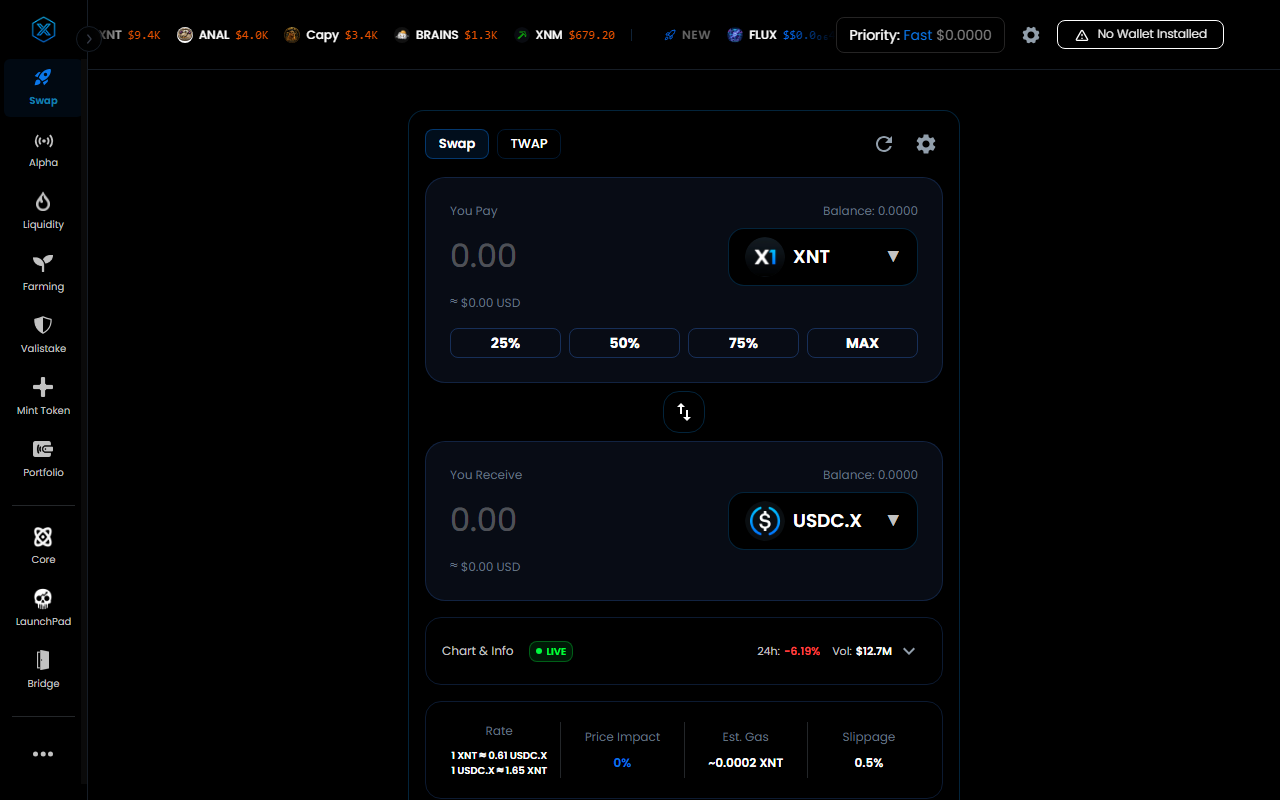
Task: Click the LIVE status badge
Action: point(551,651)
